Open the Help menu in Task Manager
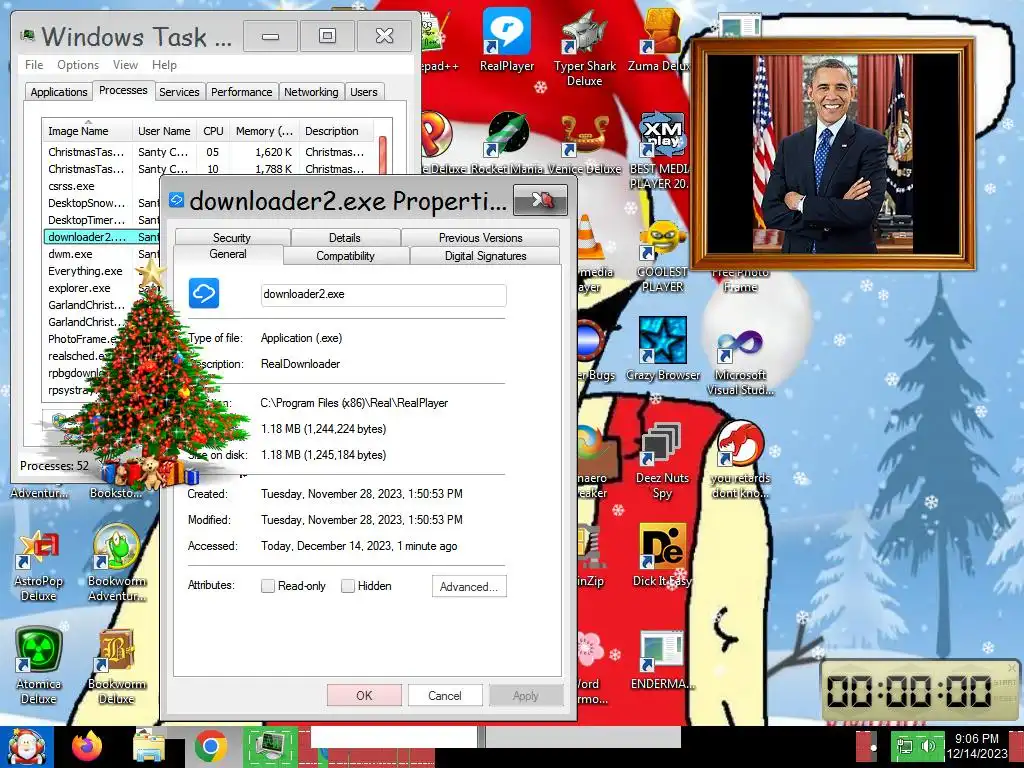 (x=165, y=65)
